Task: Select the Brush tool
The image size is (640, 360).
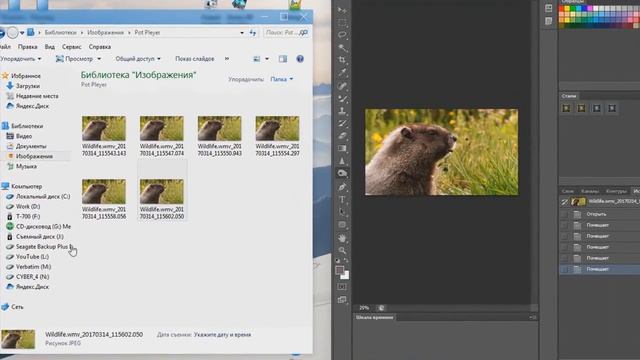Action: tap(342, 98)
